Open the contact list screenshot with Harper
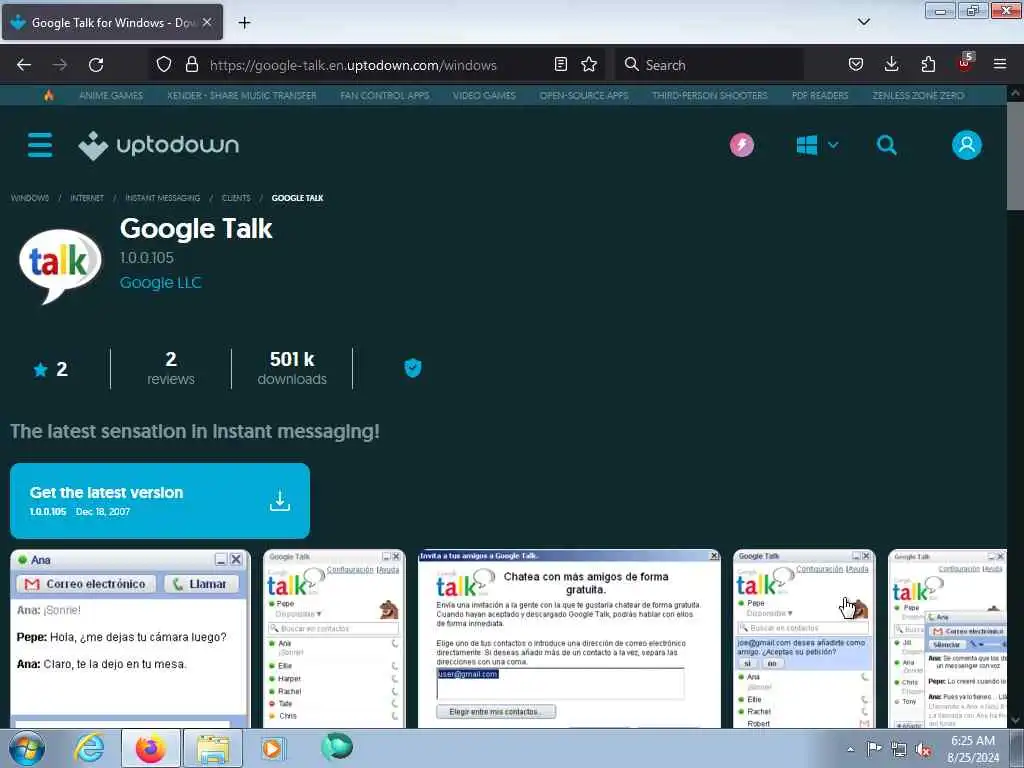 coord(334,639)
